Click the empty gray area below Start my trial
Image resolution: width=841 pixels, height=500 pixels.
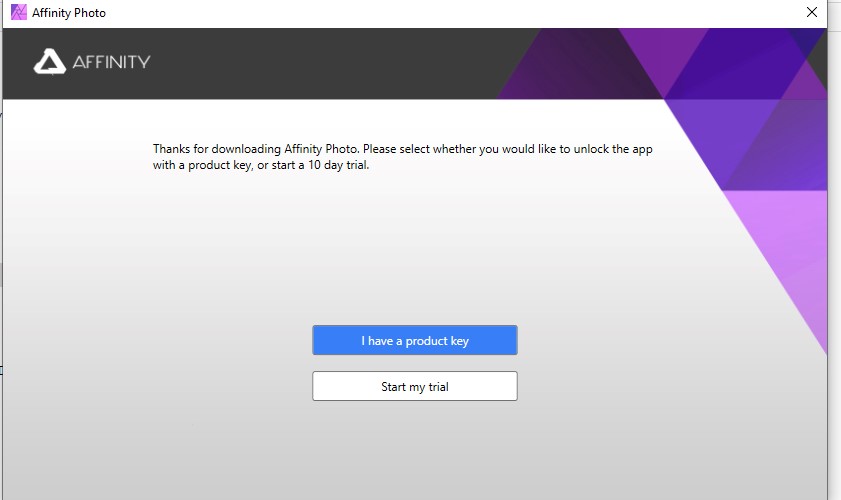(x=414, y=450)
